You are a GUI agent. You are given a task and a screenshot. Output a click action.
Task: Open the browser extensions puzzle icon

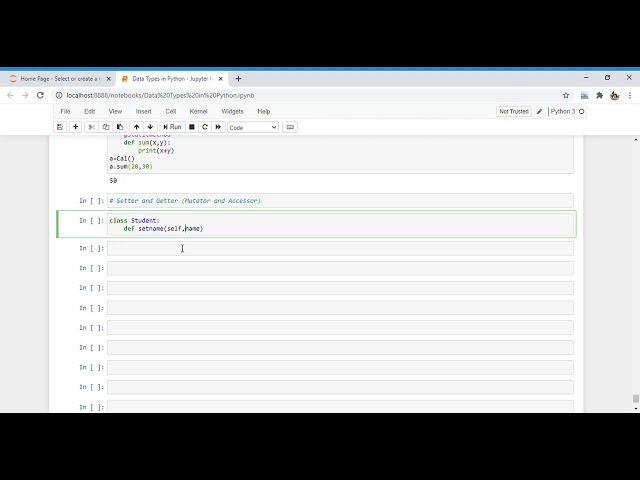(x=600, y=95)
